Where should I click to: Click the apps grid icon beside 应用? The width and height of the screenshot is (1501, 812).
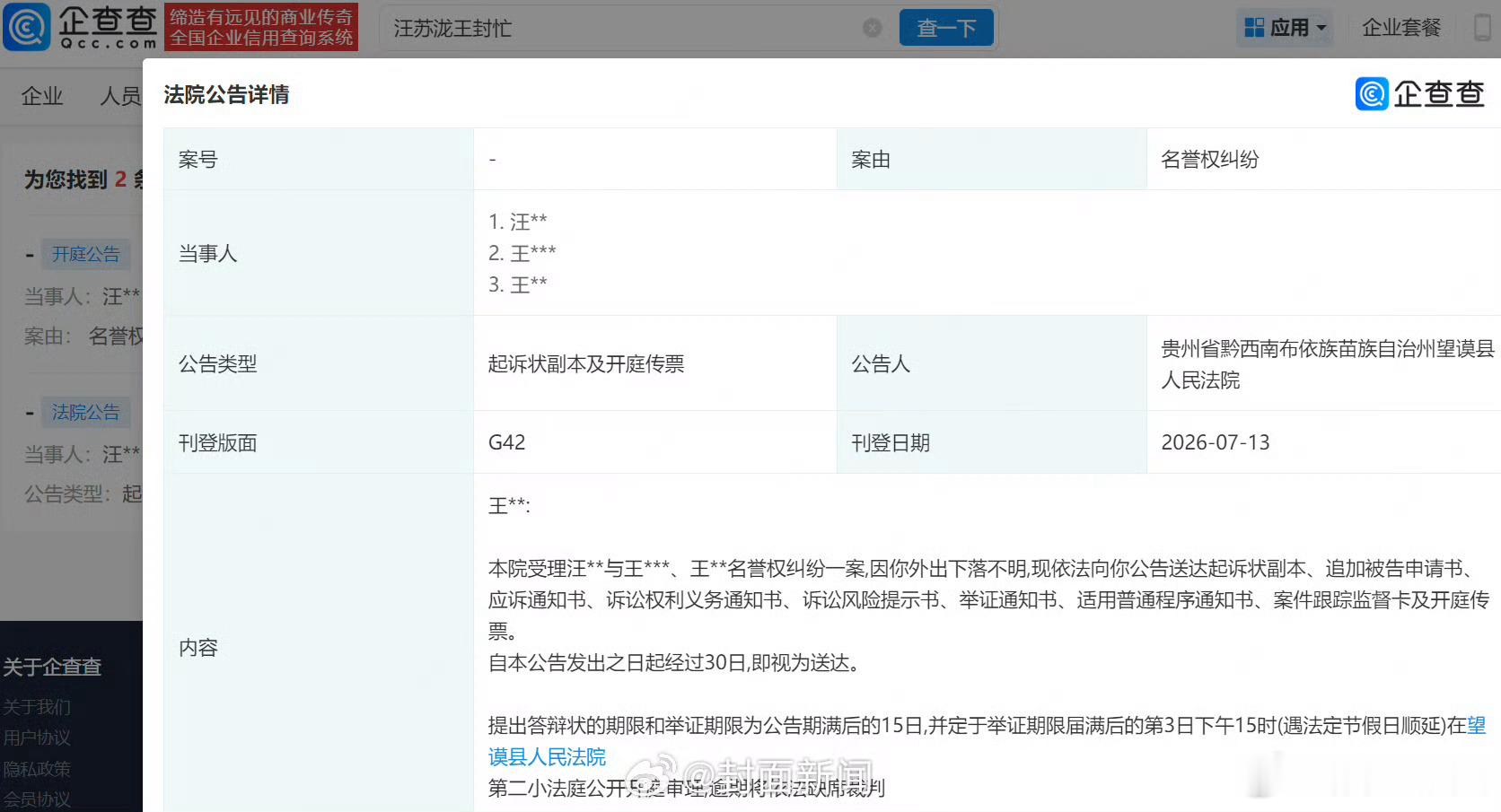pyautogui.click(x=1254, y=28)
